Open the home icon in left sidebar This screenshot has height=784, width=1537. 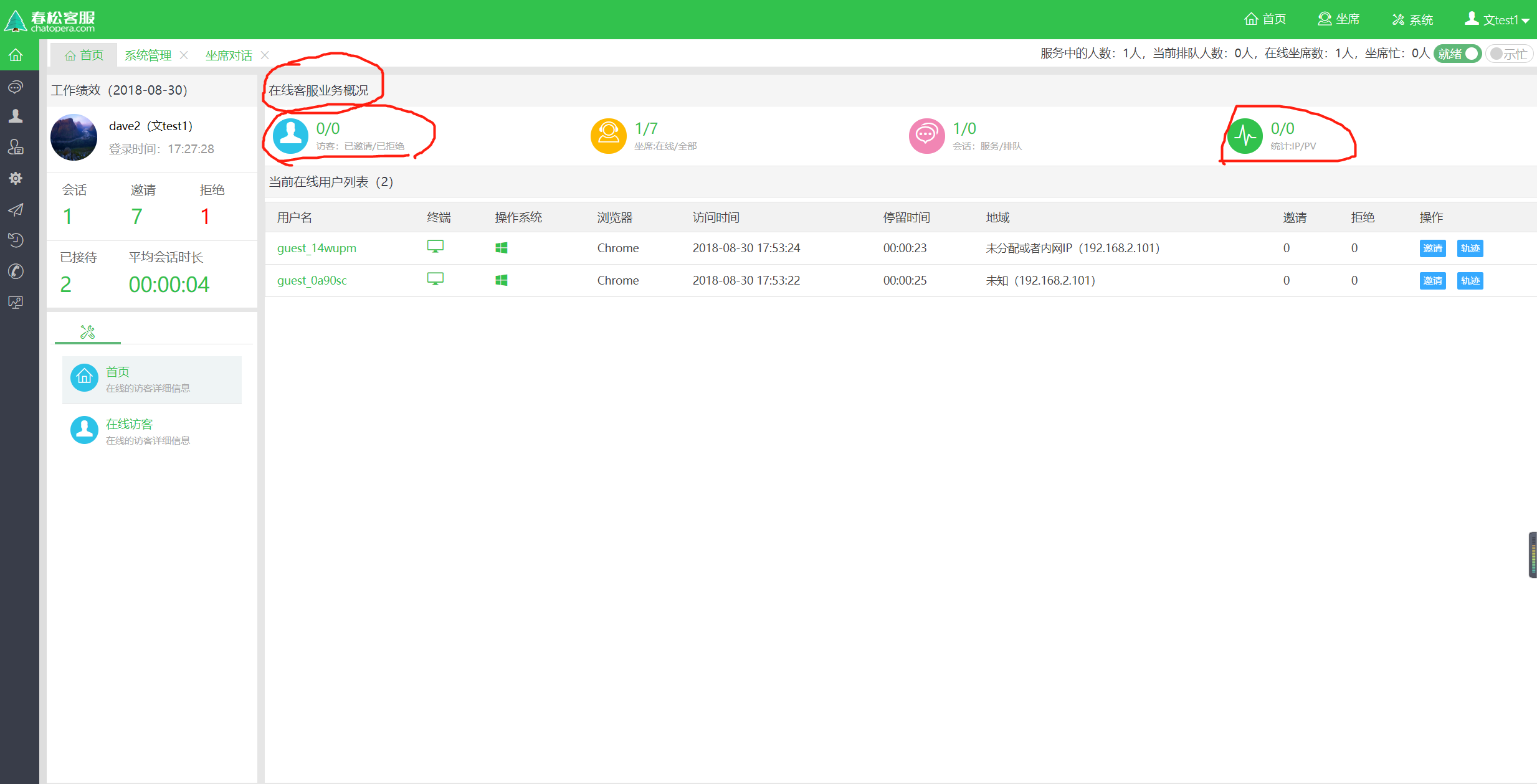(16, 55)
